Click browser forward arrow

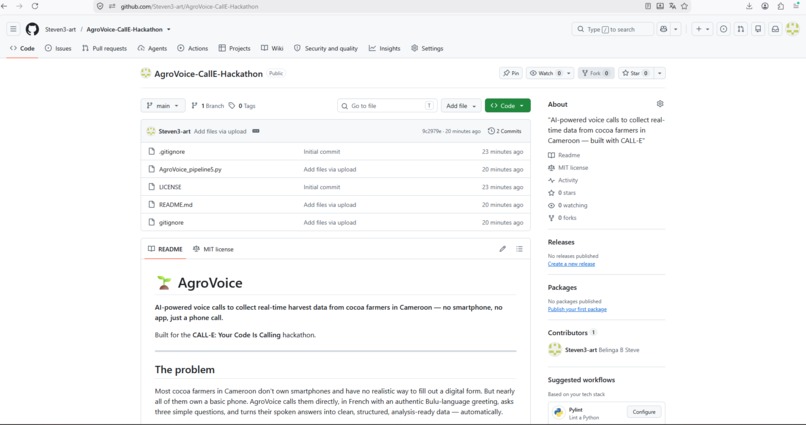point(20,6)
